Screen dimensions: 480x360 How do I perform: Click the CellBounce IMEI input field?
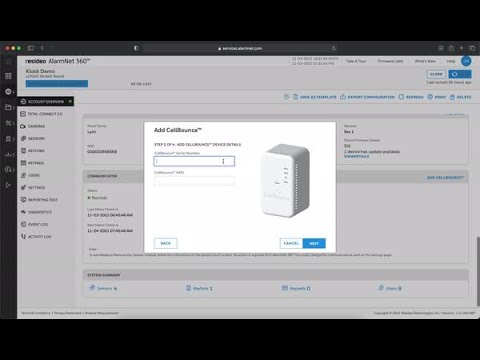tap(194, 181)
